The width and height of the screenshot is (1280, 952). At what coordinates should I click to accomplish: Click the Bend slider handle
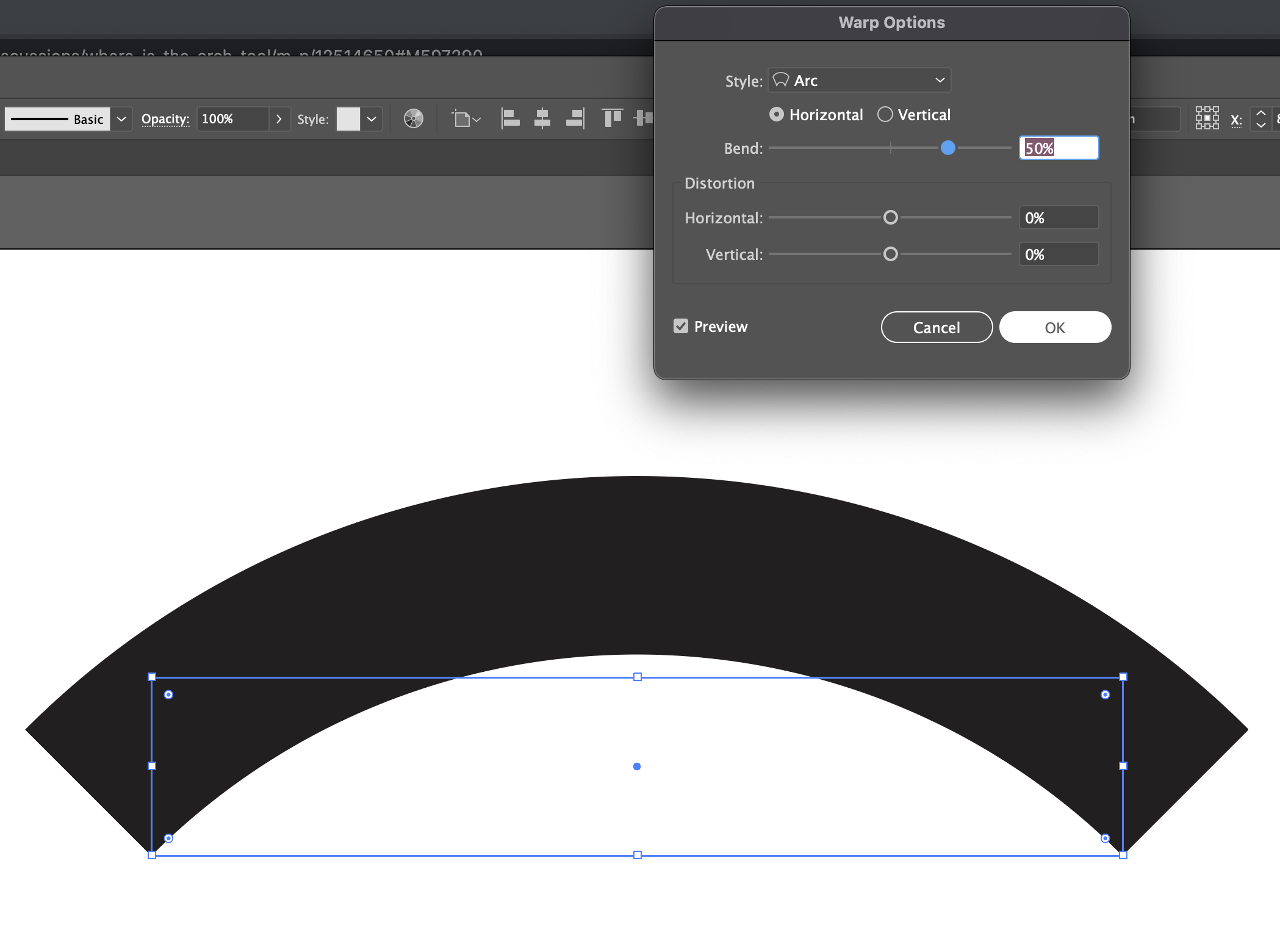[947, 148]
